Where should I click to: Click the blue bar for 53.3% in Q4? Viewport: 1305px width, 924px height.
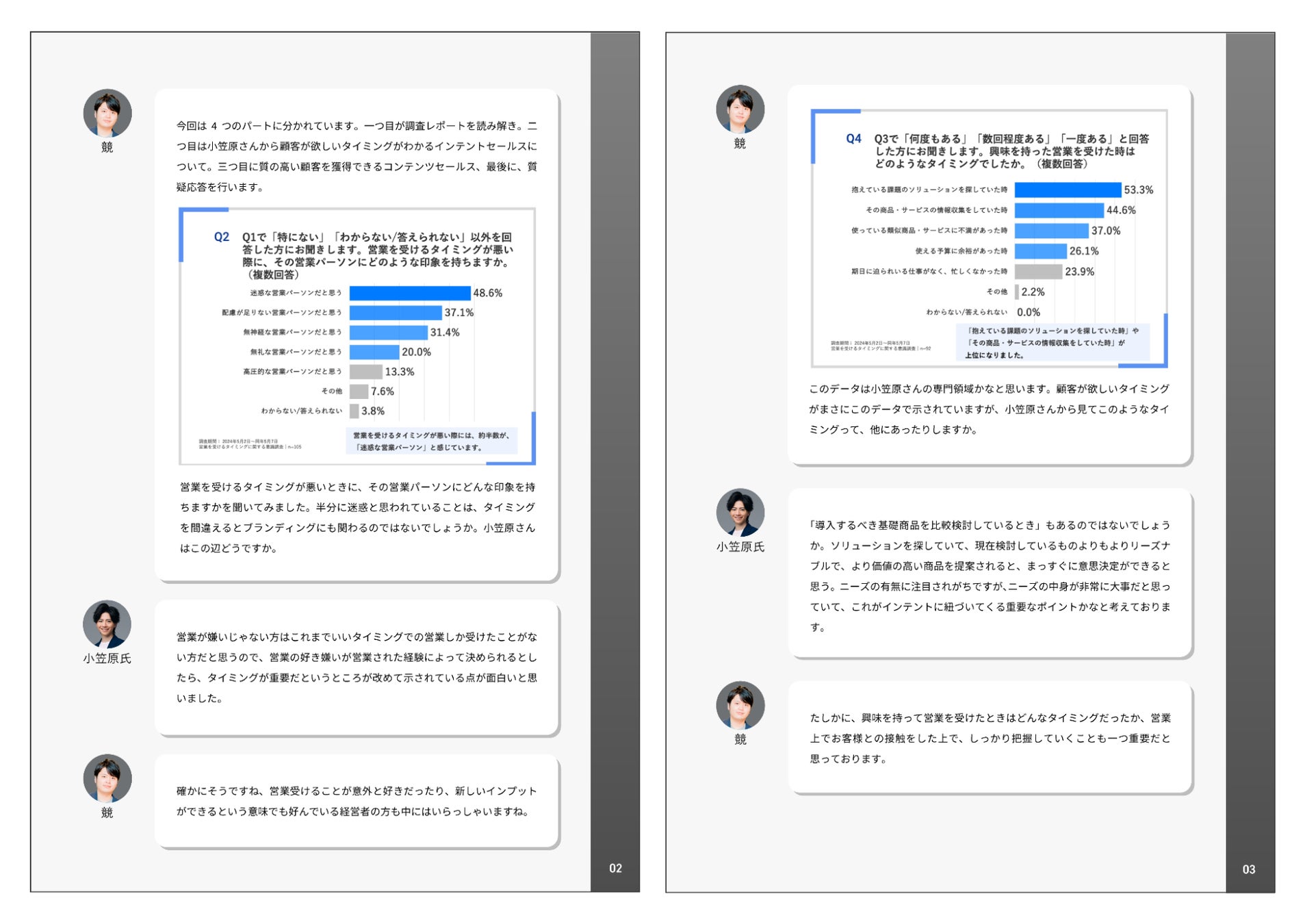[1068, 190]
